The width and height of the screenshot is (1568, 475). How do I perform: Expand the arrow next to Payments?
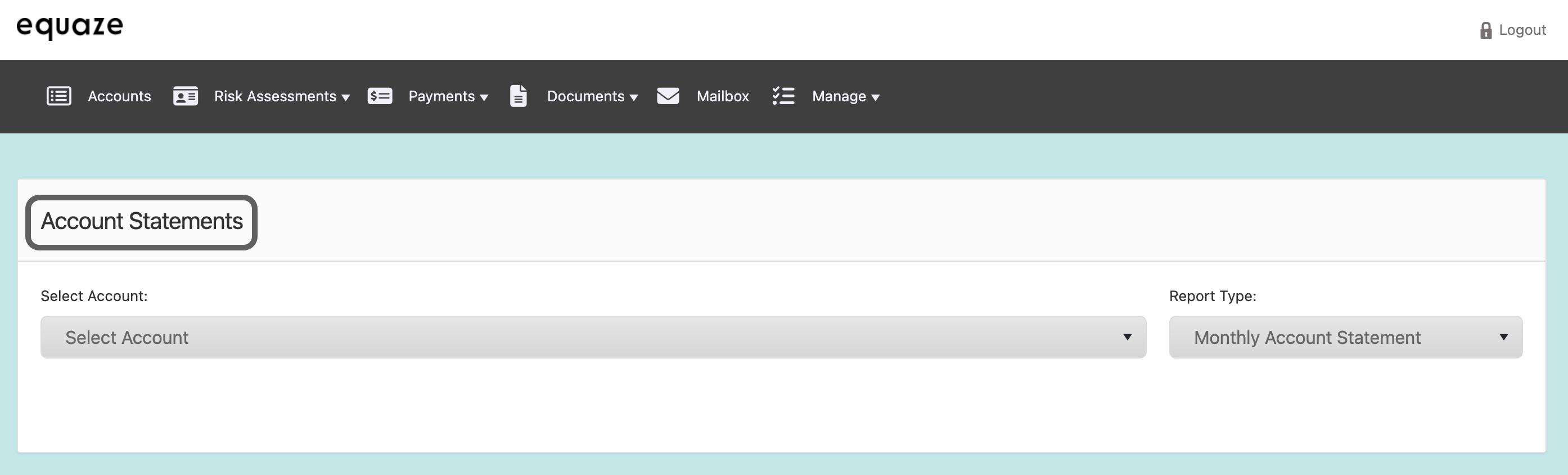[x=484, y=97]
